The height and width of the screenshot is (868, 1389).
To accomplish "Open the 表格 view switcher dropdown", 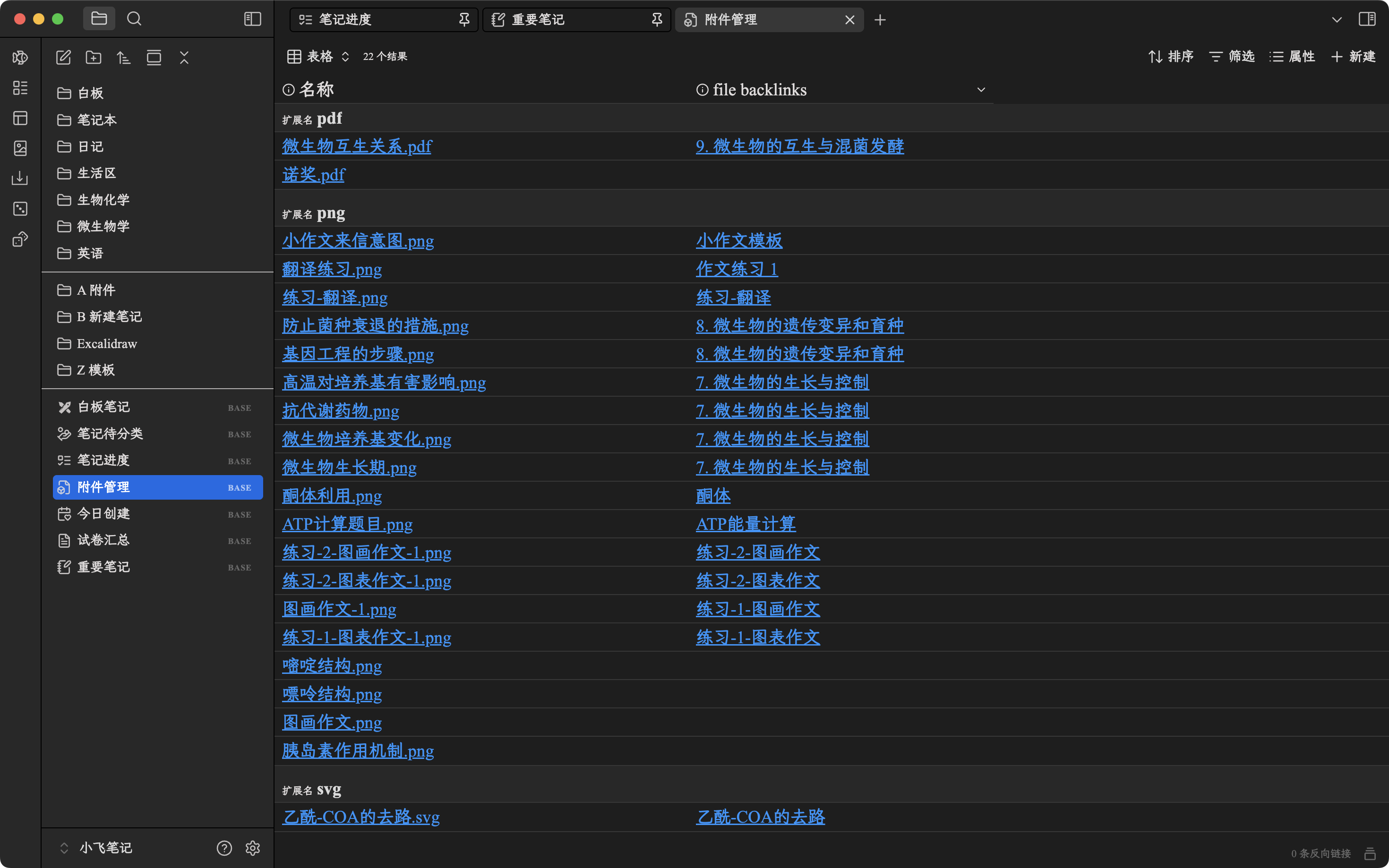I will pyautogui.click(x=319, y=56).
